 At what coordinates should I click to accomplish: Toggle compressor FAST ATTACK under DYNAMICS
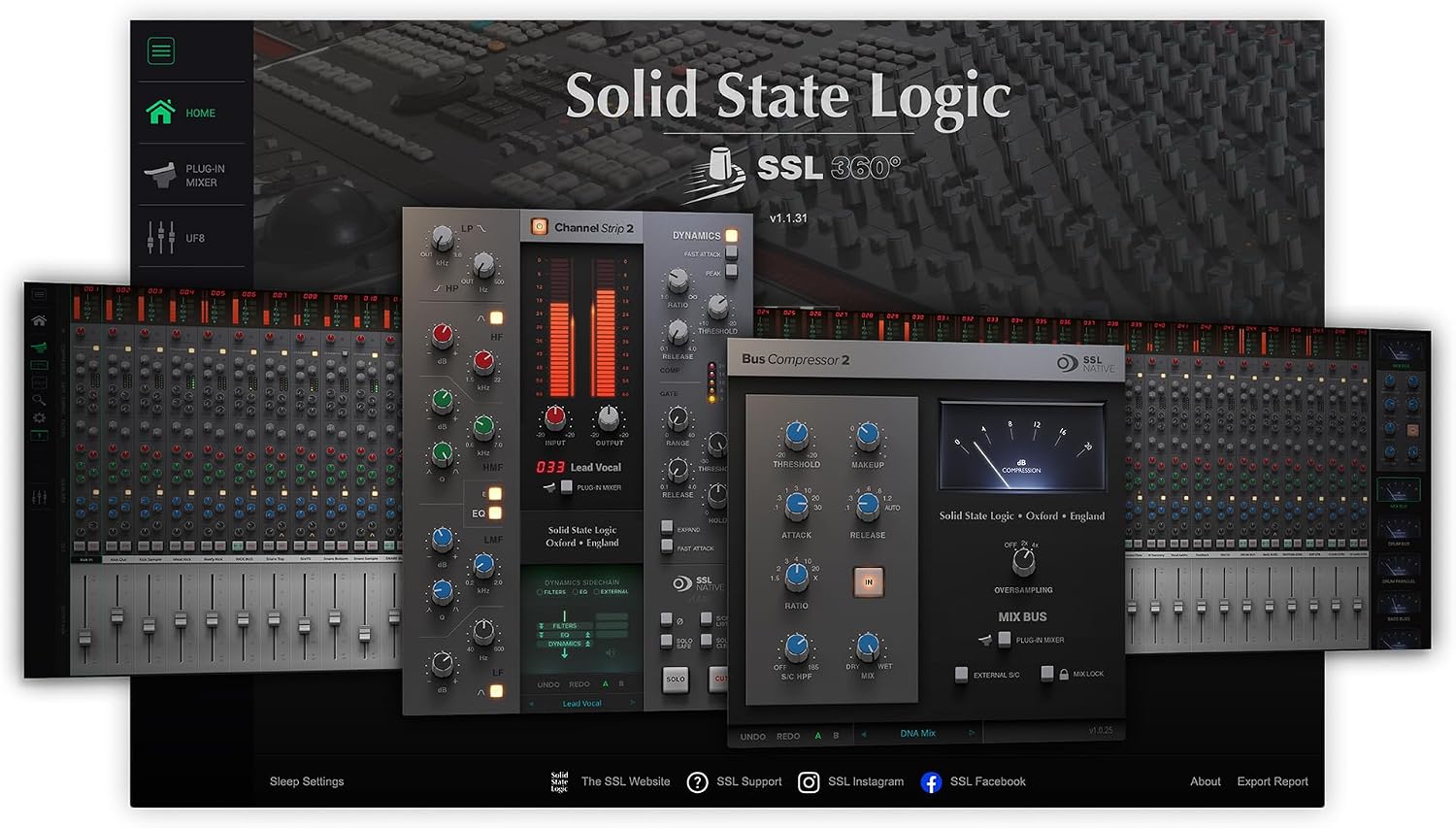click(x=732, y=252)
